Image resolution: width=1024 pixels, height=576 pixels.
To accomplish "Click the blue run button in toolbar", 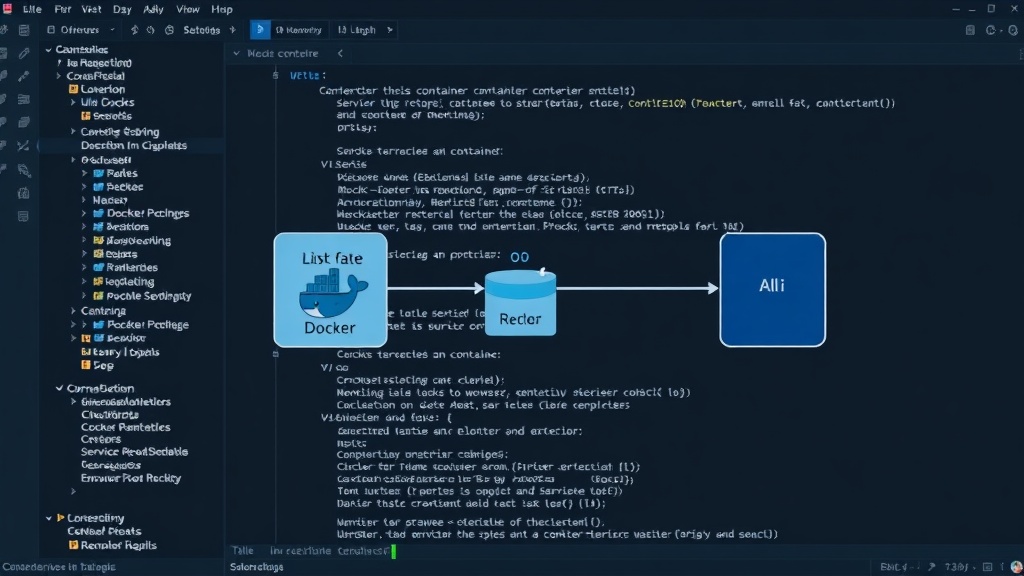I will click(x=260, y=29).
